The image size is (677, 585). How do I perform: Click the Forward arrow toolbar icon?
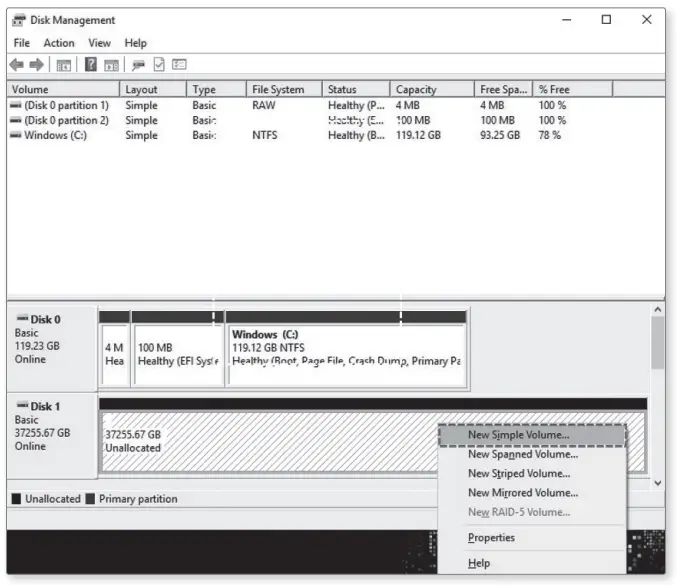(x=36, y=64)
